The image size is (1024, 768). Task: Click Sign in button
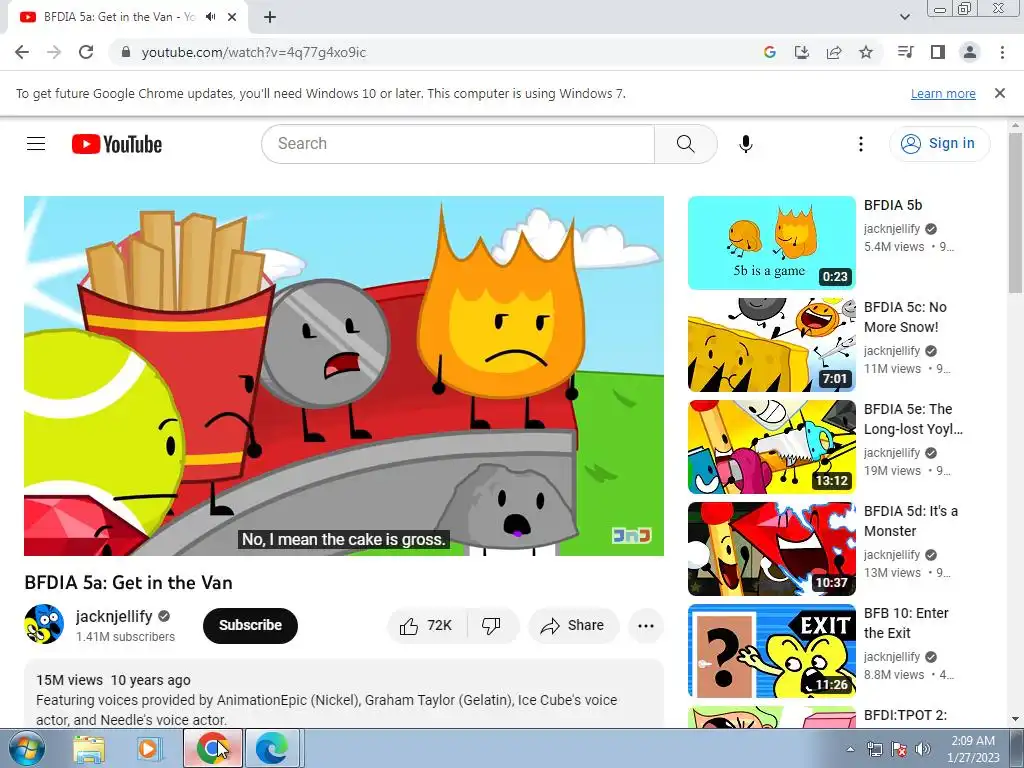[x=939, y=144]
